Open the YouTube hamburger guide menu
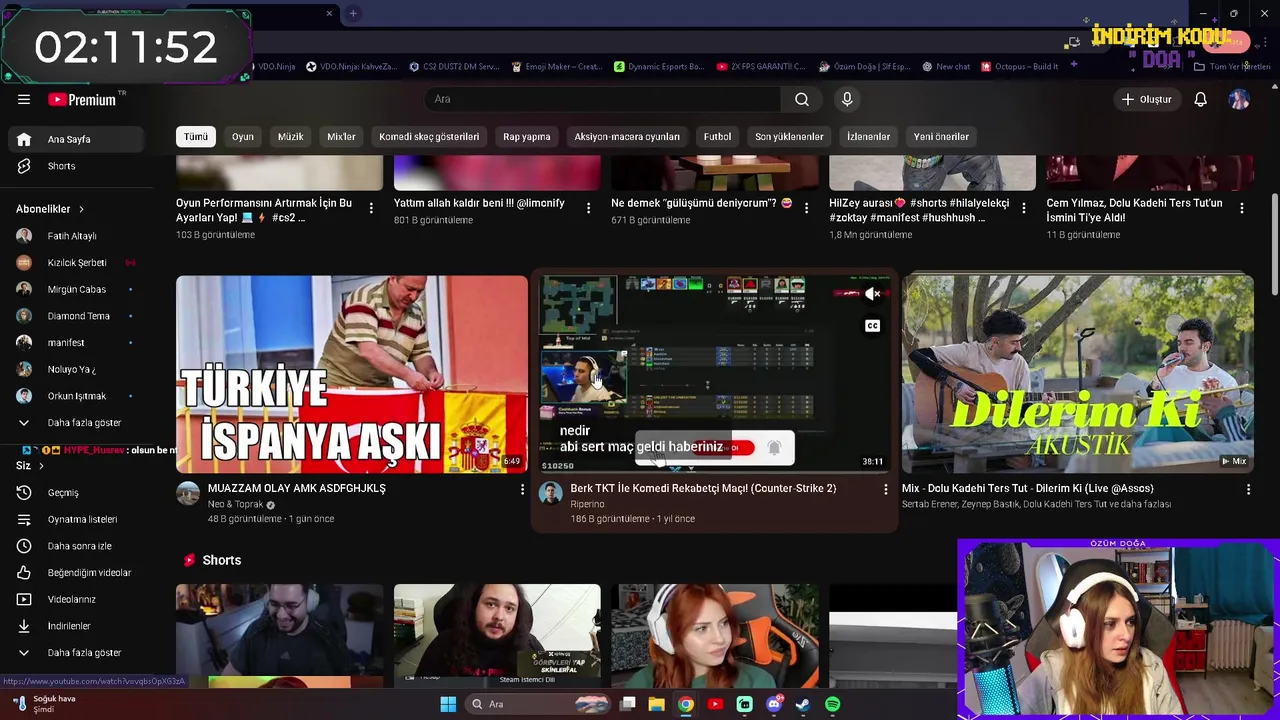Image resolution: width=1280 pixels, height=720 pixels. [24, 99]
